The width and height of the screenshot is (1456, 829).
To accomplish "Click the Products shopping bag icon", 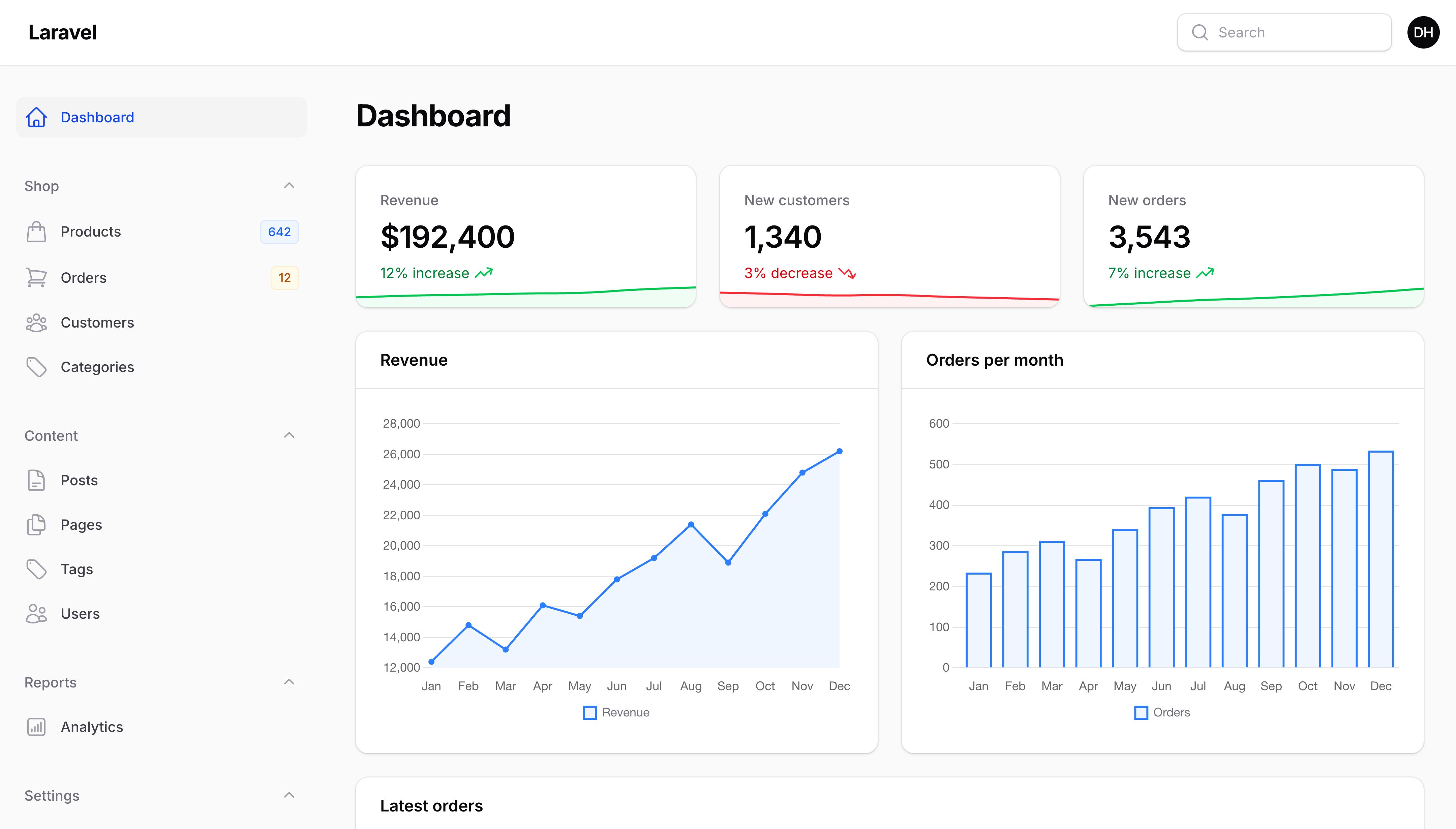I will click(36, 232).
